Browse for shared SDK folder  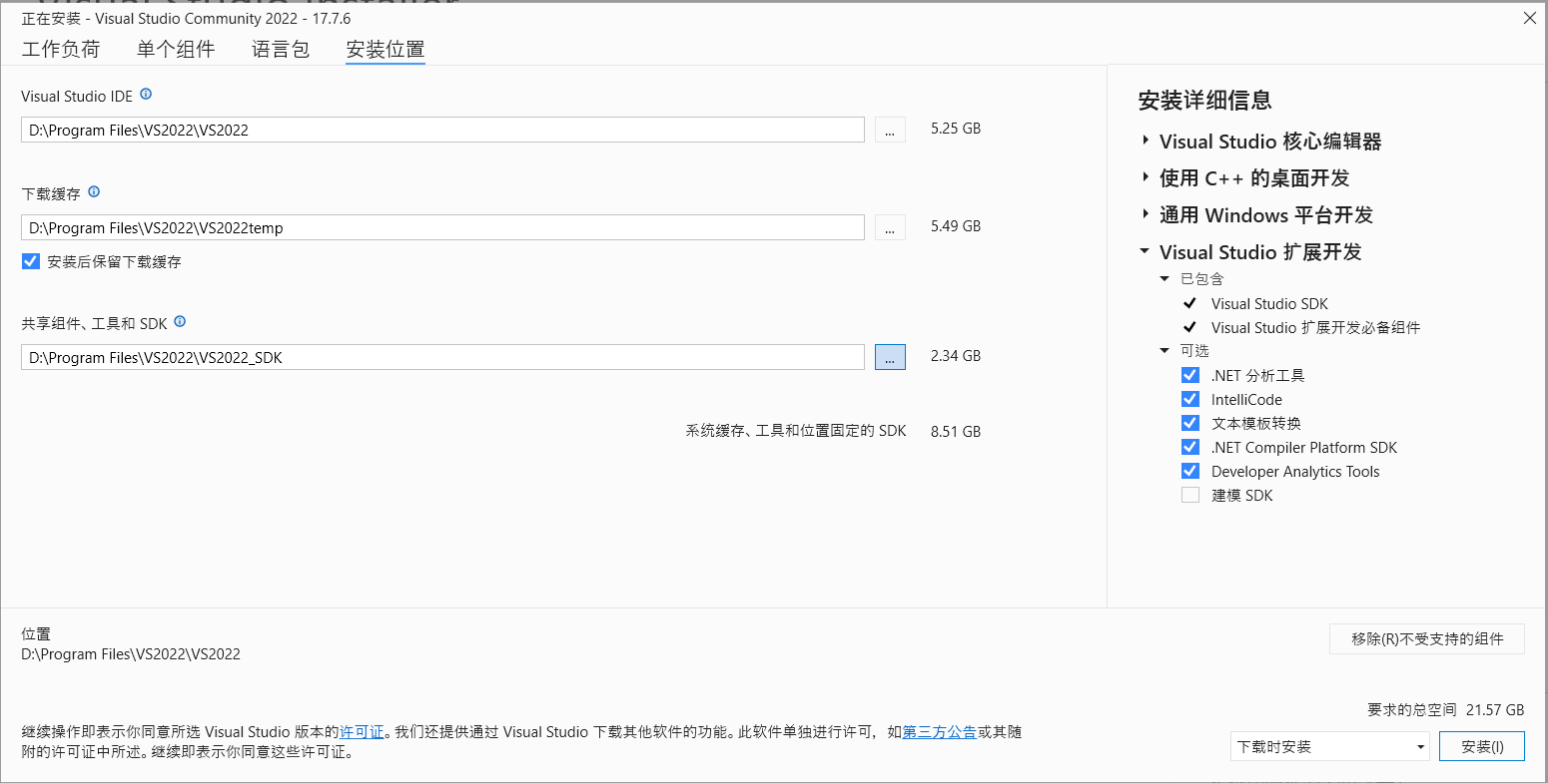890,357
